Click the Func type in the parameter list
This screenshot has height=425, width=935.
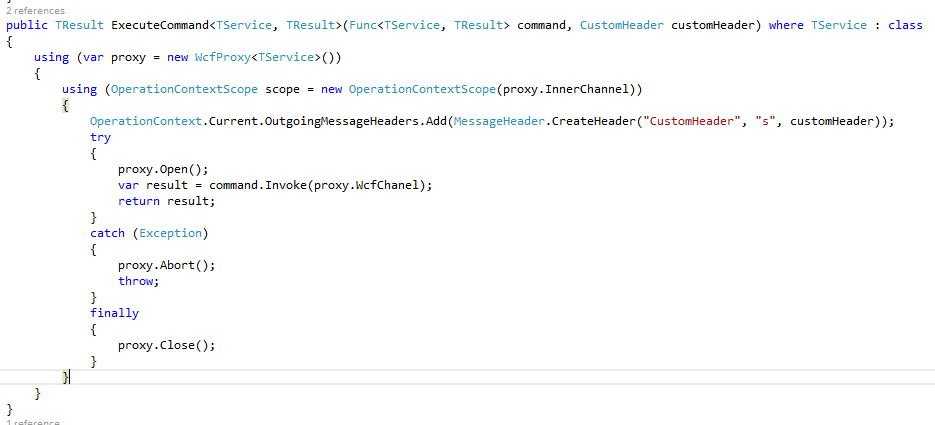point(363,26)
